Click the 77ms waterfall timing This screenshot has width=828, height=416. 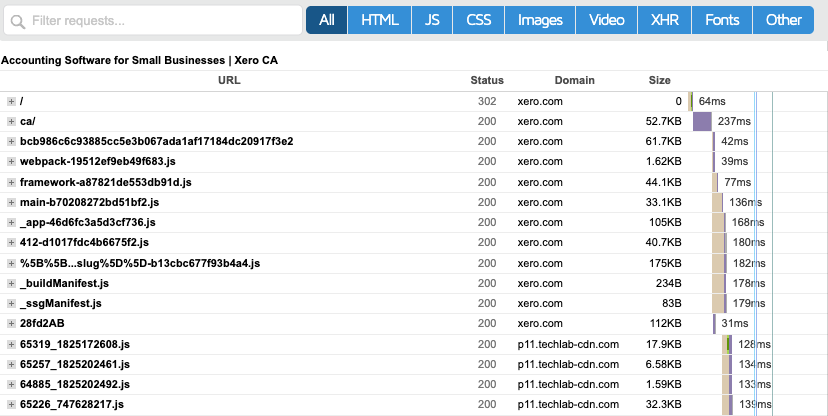coord(738,182)
